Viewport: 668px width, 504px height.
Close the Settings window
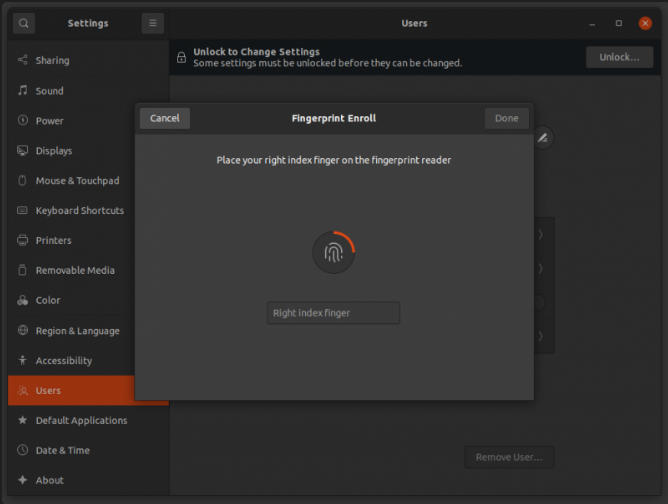645,23
